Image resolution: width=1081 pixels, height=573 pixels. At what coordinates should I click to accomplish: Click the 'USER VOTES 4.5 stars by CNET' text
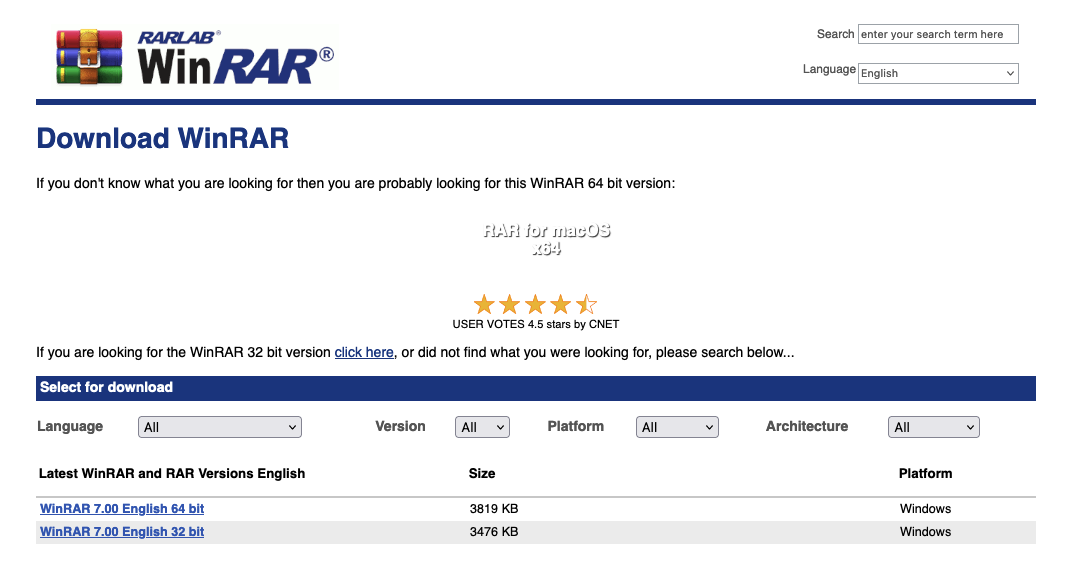click(536, 324)
